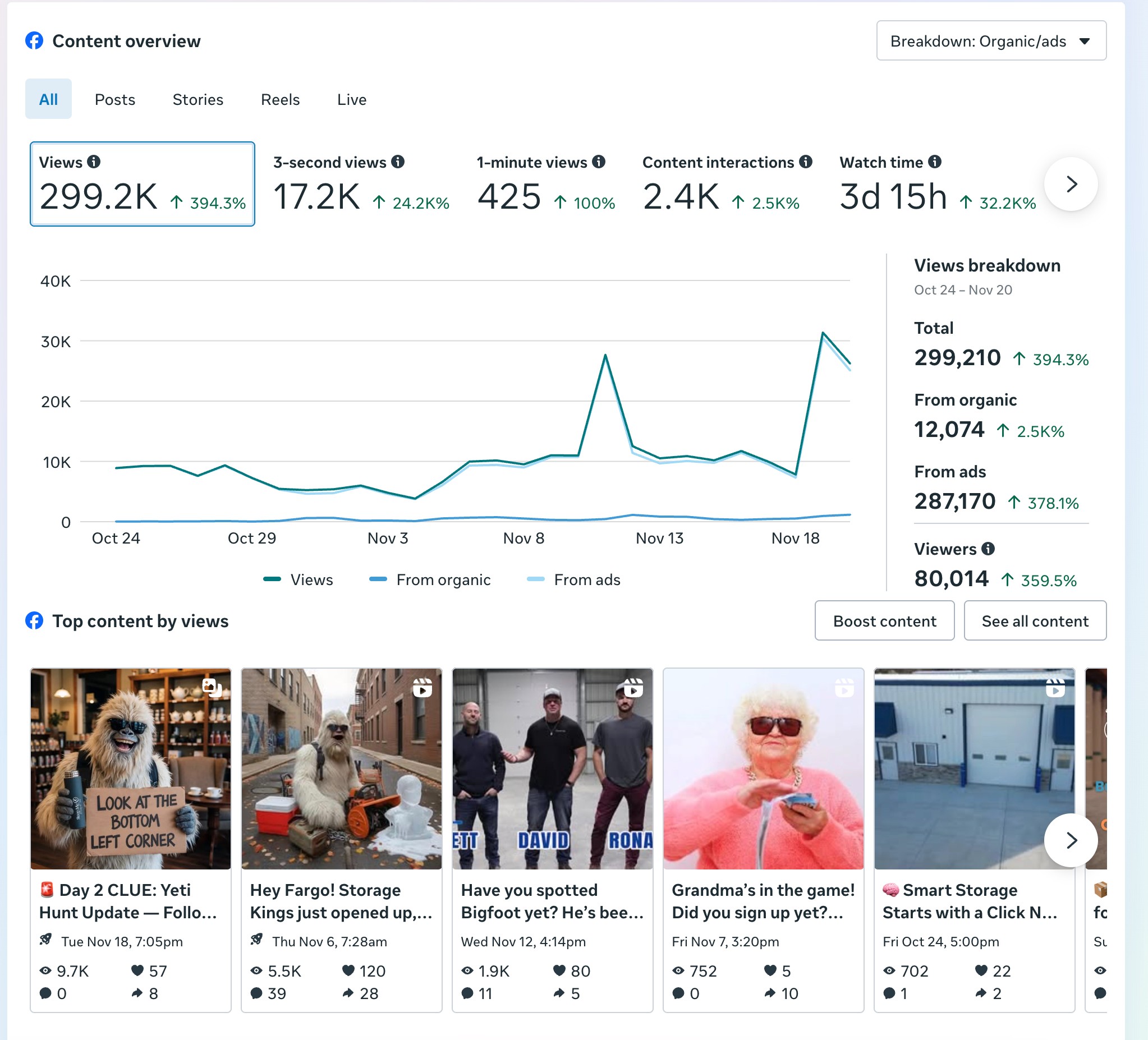Select the All content tab
1148x1040 pixels.
pos(48,99)
